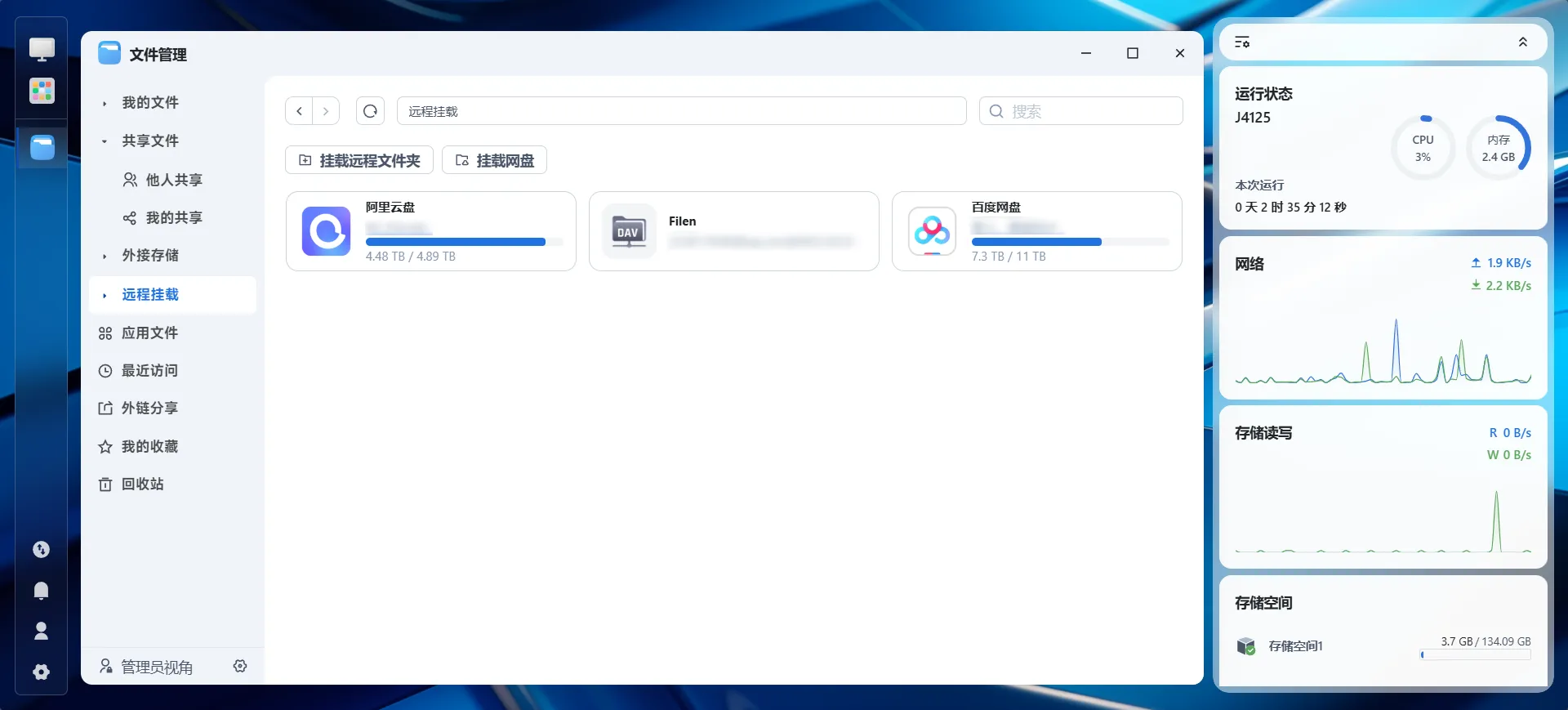Open 最近访问 in the sidebar
The height and width of the screenshot is (710, 1568).
tap(149, 370)
